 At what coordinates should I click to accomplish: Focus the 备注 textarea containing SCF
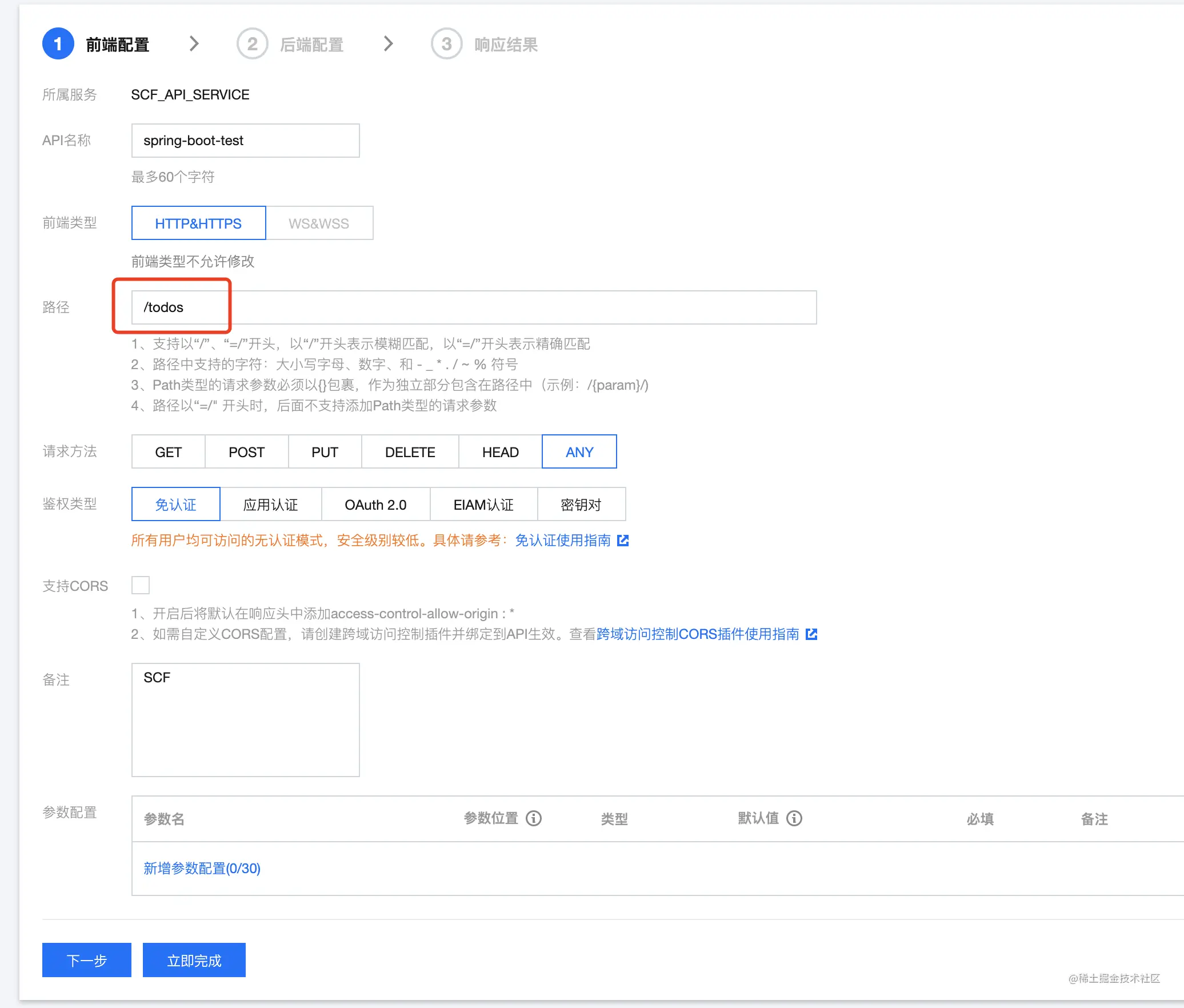pyautogui.click(x=246, y=719)
